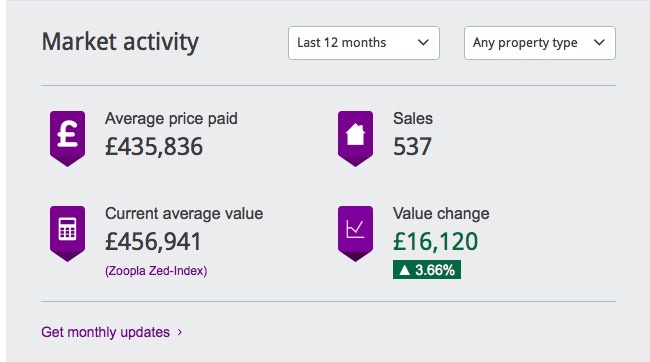Click the Average price paid label
Image resolution: width=650 pixels, height=362 pixels.
click(171, 119)
